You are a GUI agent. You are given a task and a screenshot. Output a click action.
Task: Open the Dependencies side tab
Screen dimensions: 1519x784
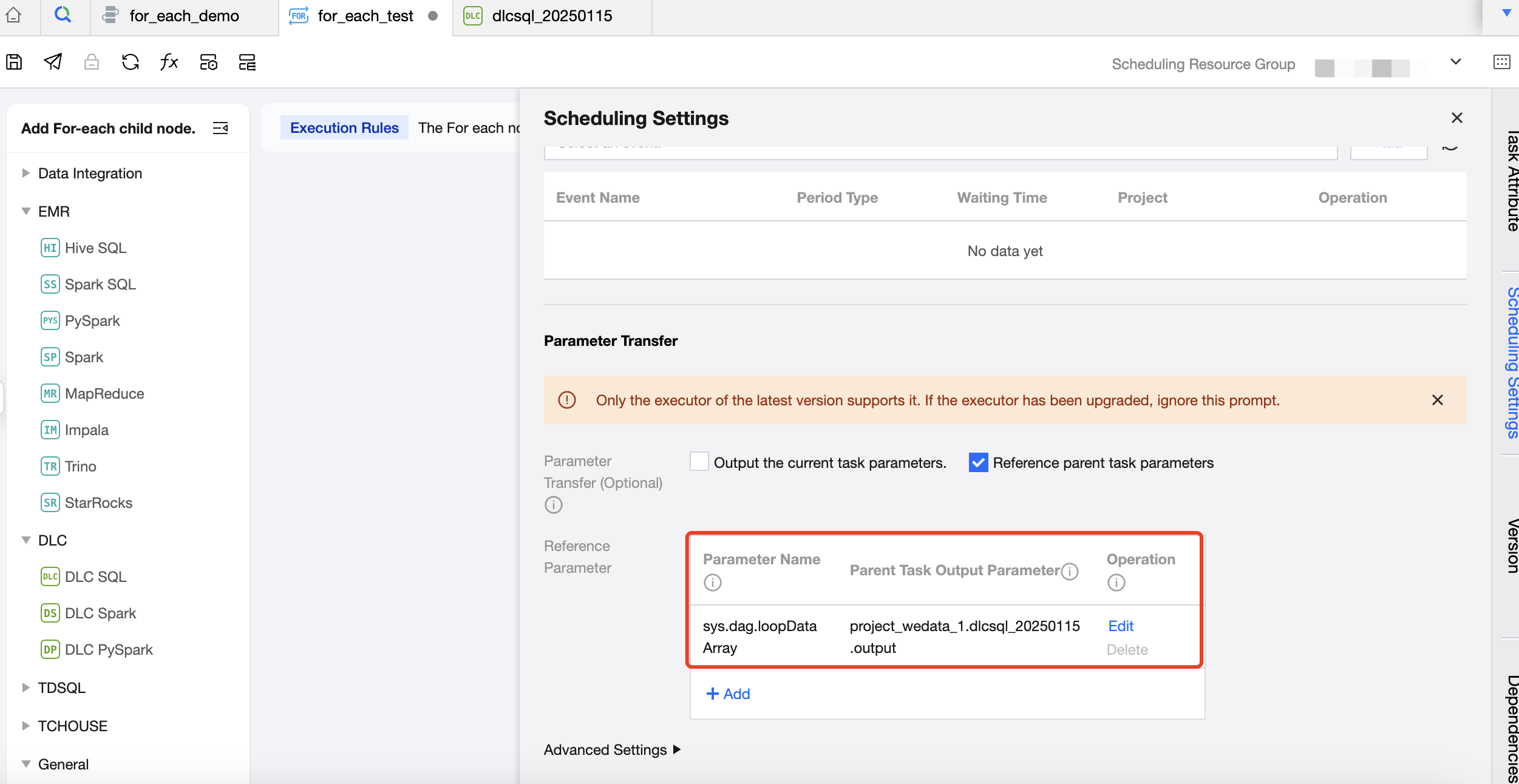(x=1512, y=728)
